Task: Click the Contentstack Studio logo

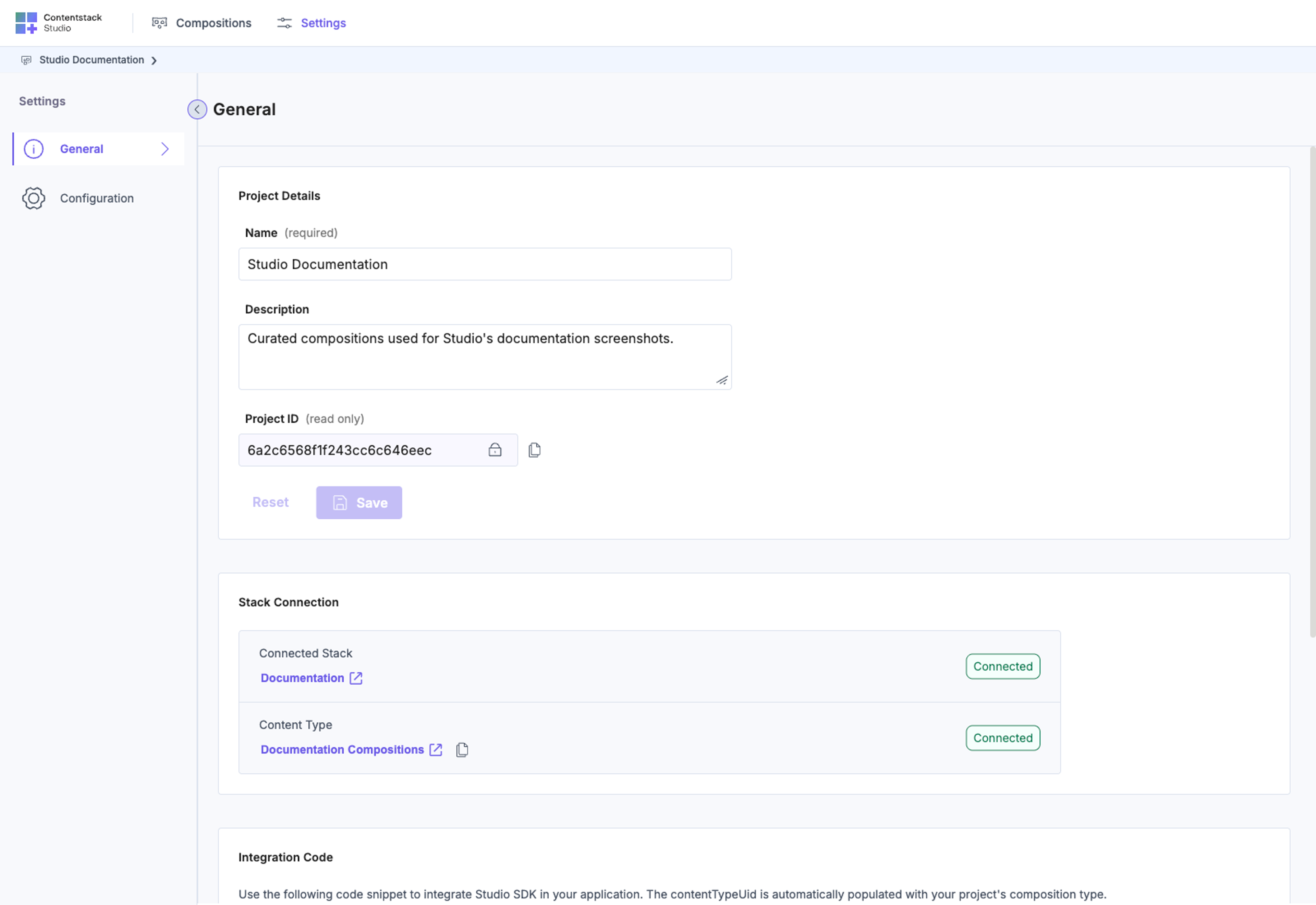Action: pos(58,23)
